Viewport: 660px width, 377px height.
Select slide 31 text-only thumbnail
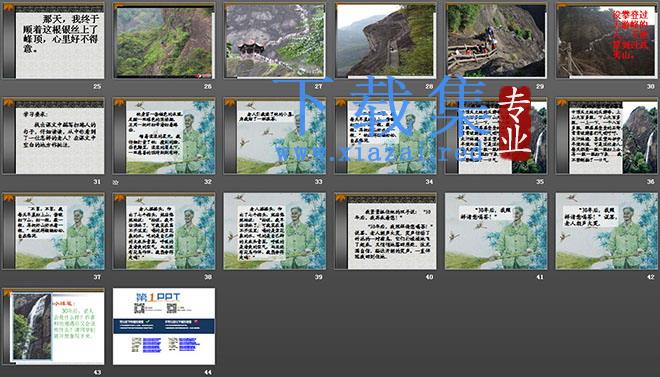click(53, 136)
